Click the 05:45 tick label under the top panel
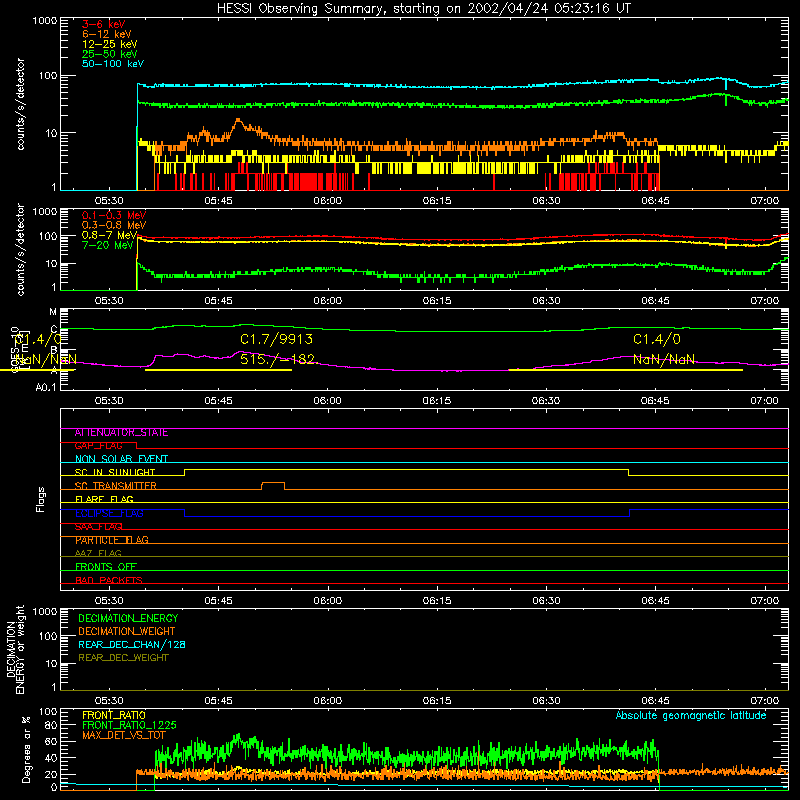Screen dimensions: 800x800 (218, 201)
